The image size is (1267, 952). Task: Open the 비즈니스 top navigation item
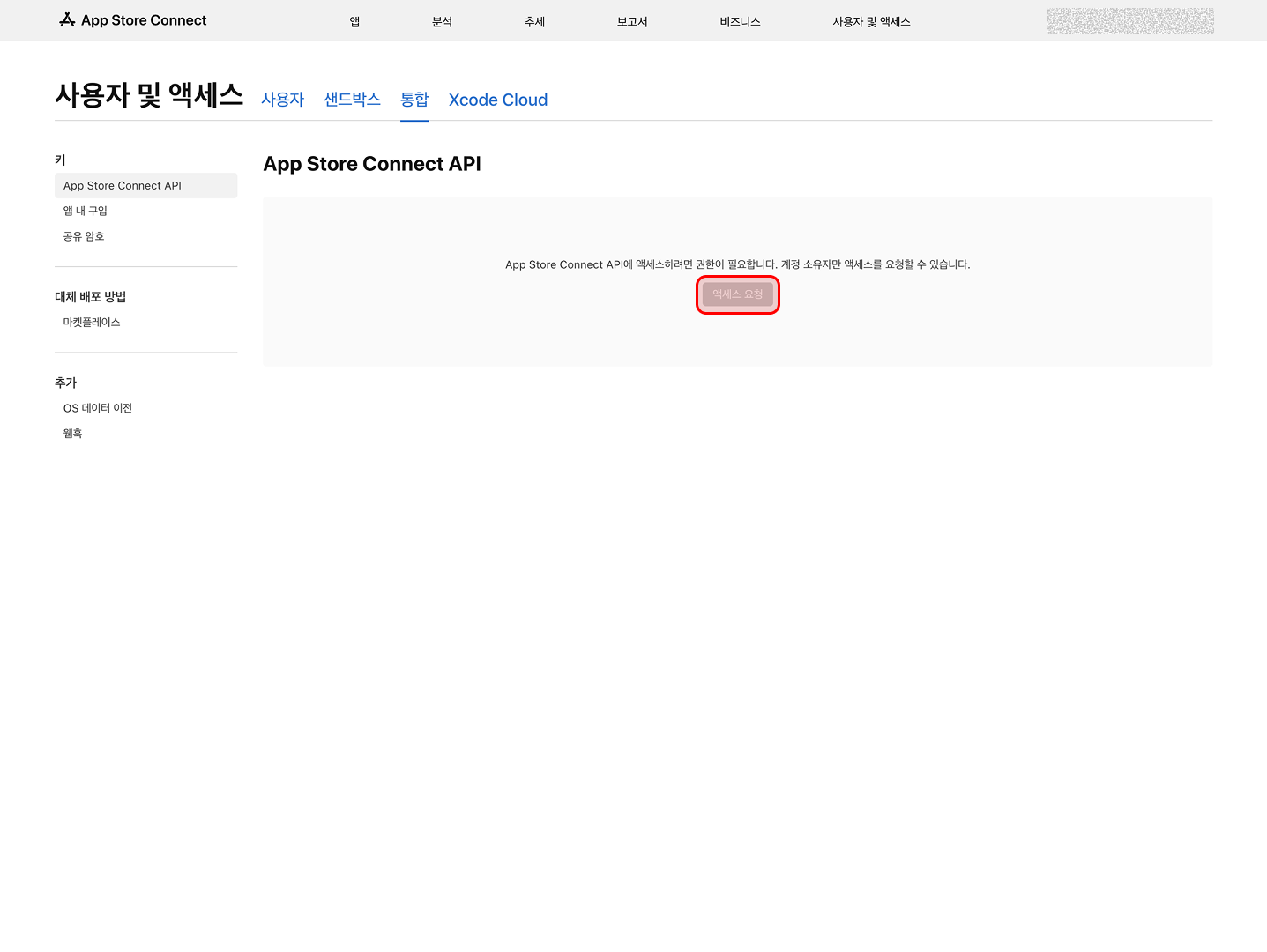[x=740, y=21]
